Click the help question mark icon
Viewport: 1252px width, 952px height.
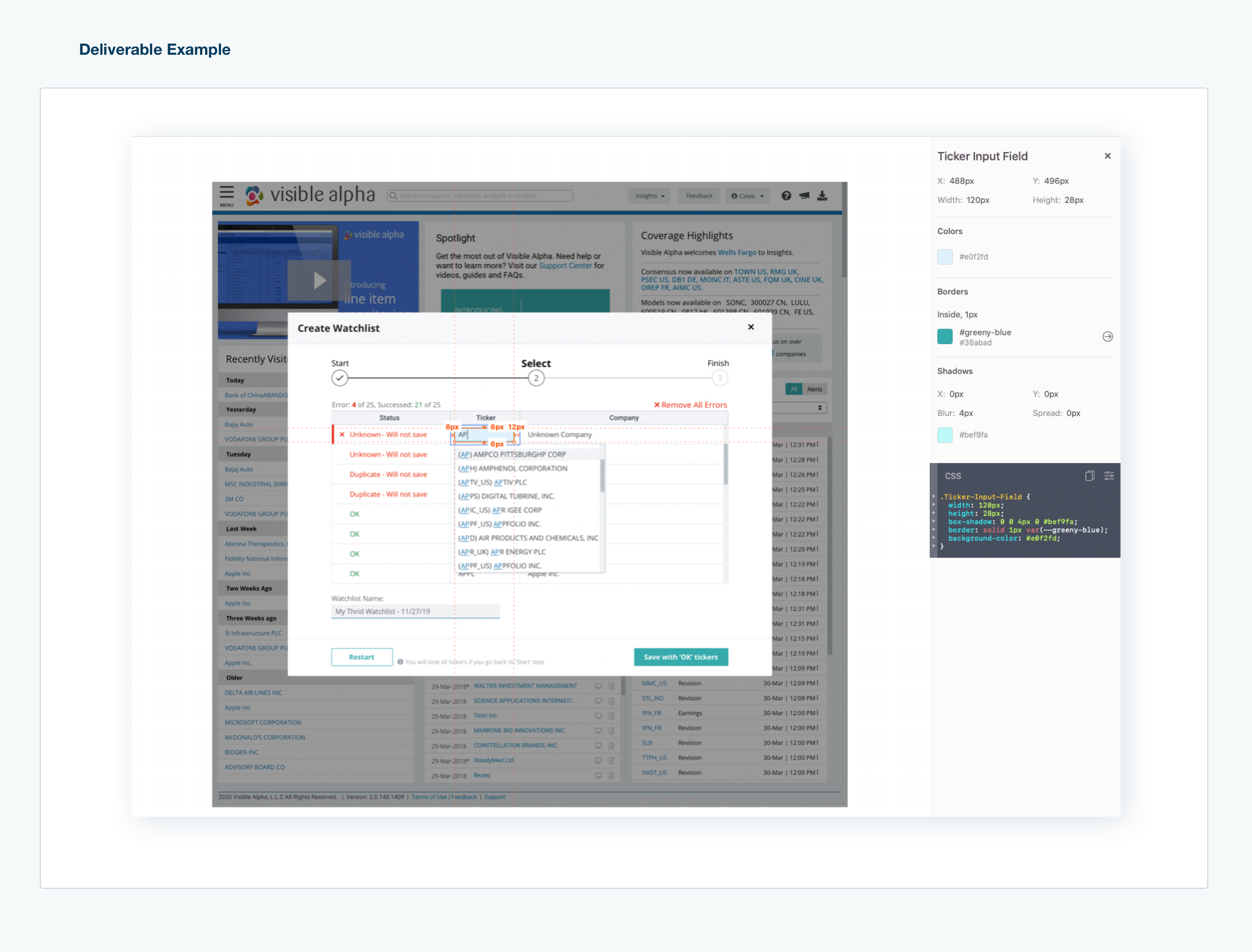tap(786, 196)
